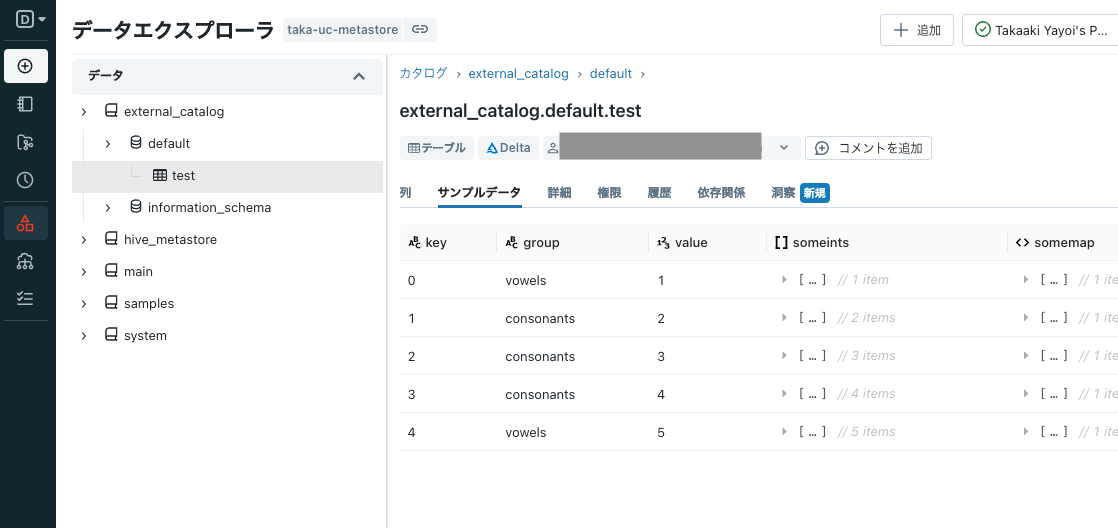Click the value column header
Screen dimensions: 1118x528
[707, 243]
